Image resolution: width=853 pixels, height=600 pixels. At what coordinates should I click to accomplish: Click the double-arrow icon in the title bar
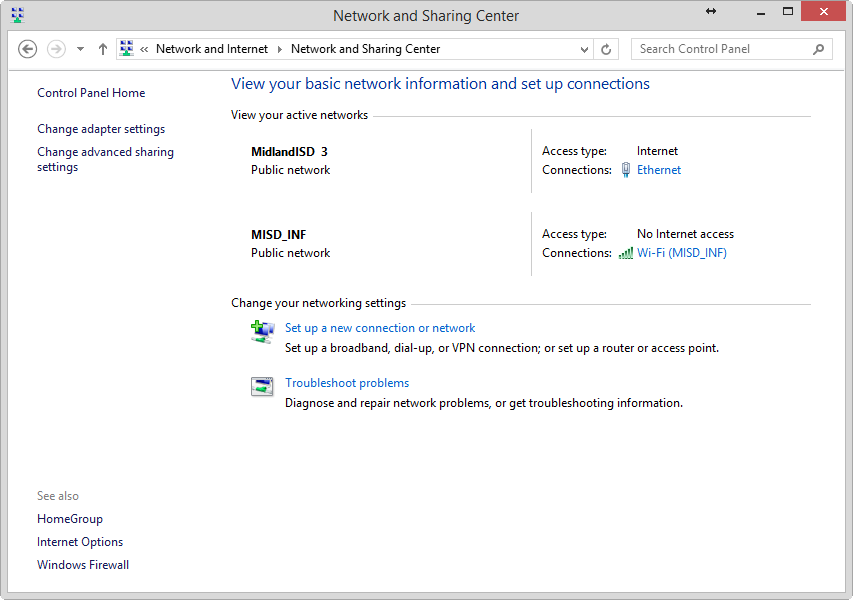710,11
